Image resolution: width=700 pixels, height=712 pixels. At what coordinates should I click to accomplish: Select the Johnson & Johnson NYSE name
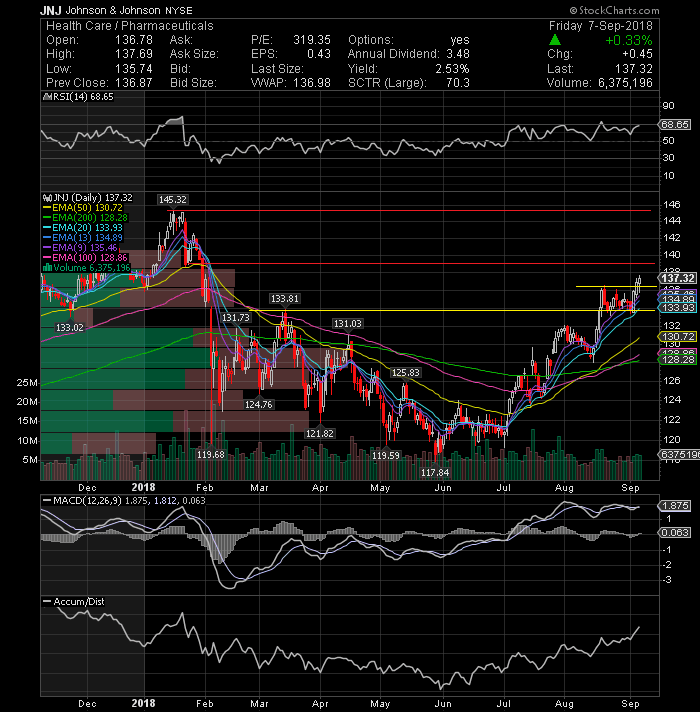pyautogui.click(x=129, y=10)
